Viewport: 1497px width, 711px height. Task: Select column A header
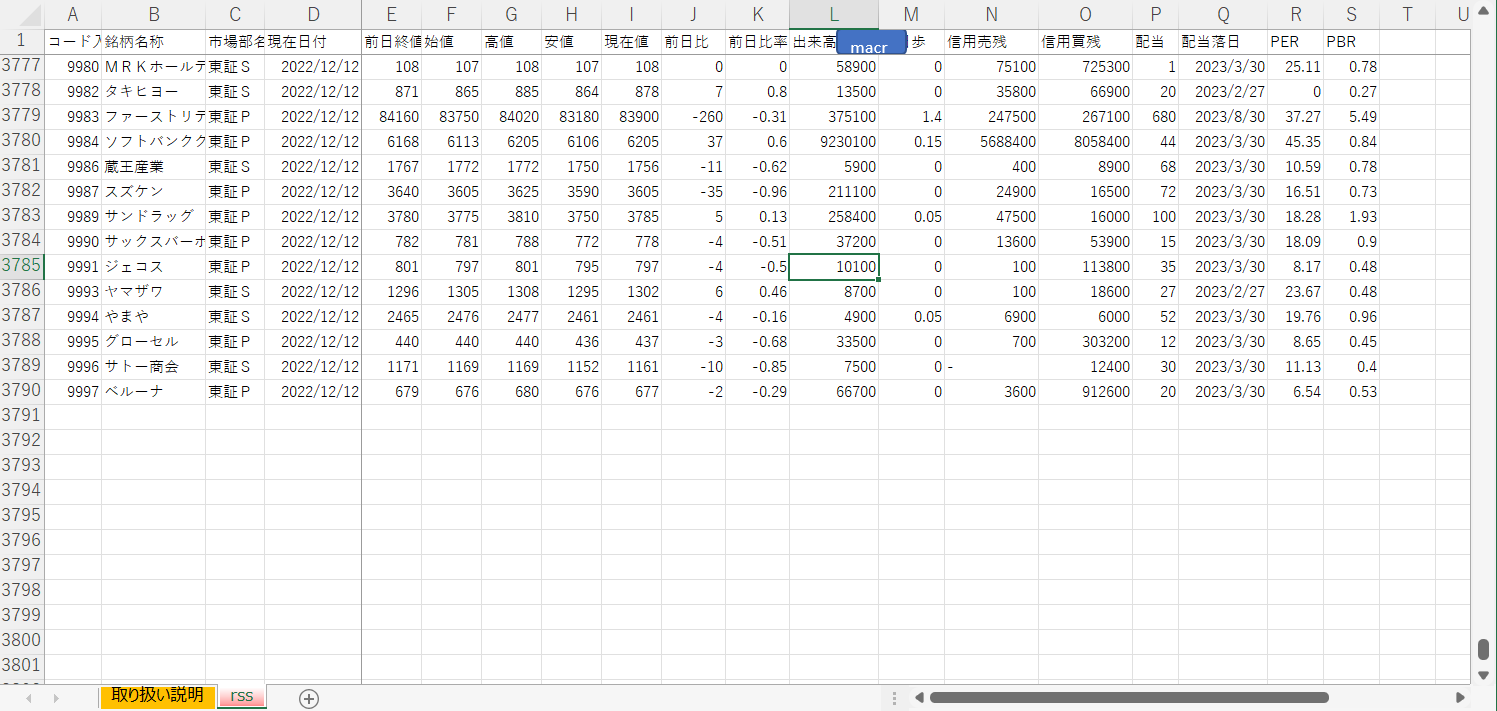pos(73,15)
